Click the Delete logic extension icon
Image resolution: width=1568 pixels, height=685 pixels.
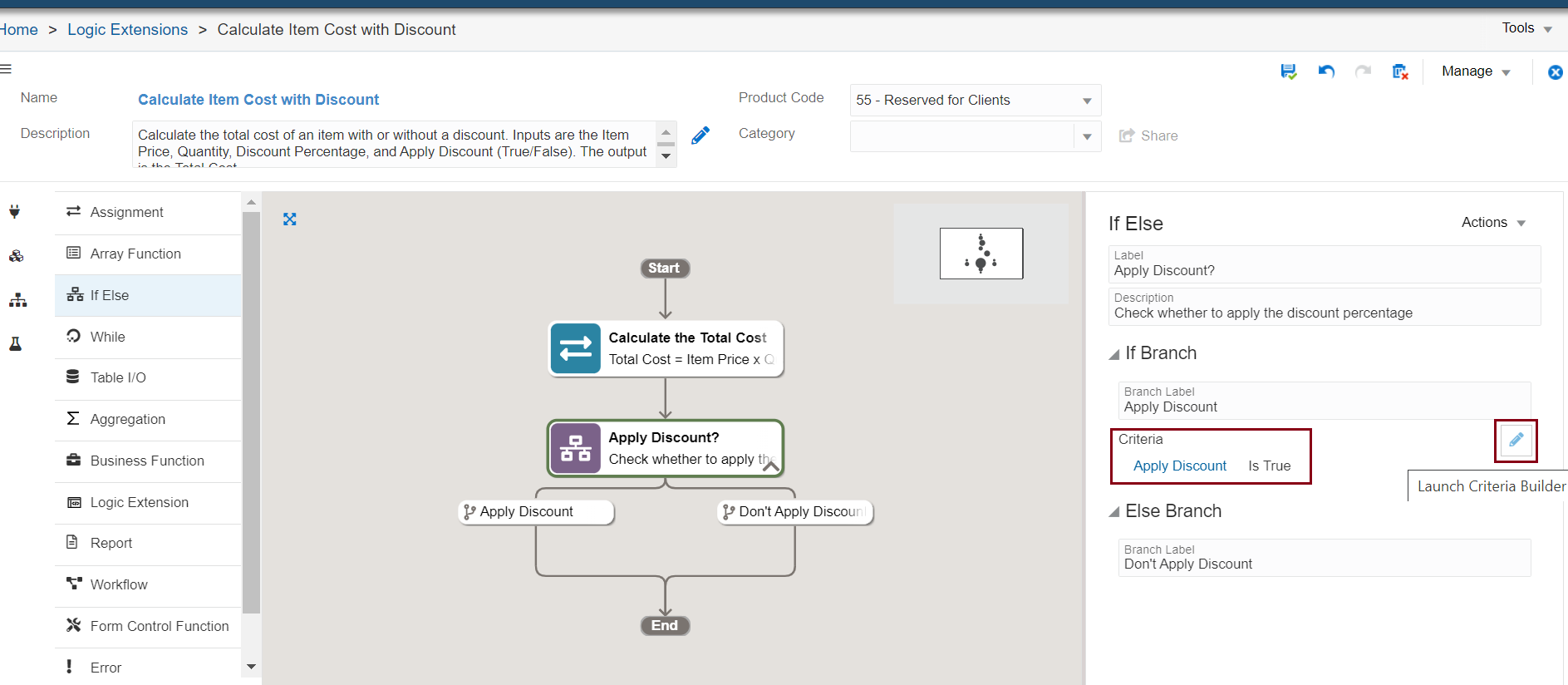click(x=1400, y=71)
